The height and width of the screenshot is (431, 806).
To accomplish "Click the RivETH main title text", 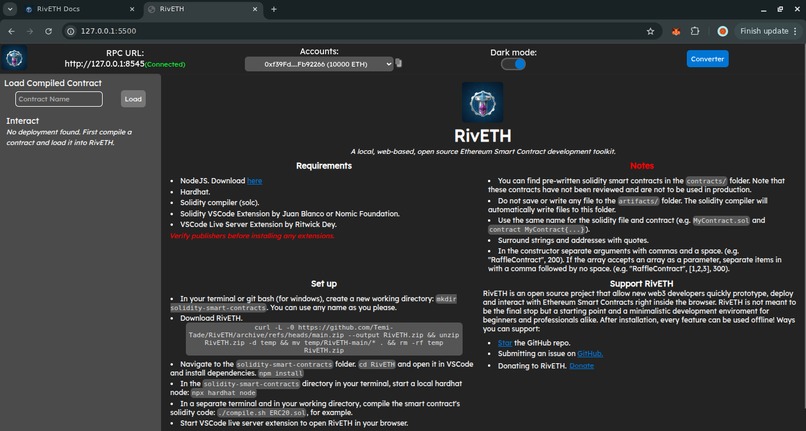I will (x=482, y=136).
